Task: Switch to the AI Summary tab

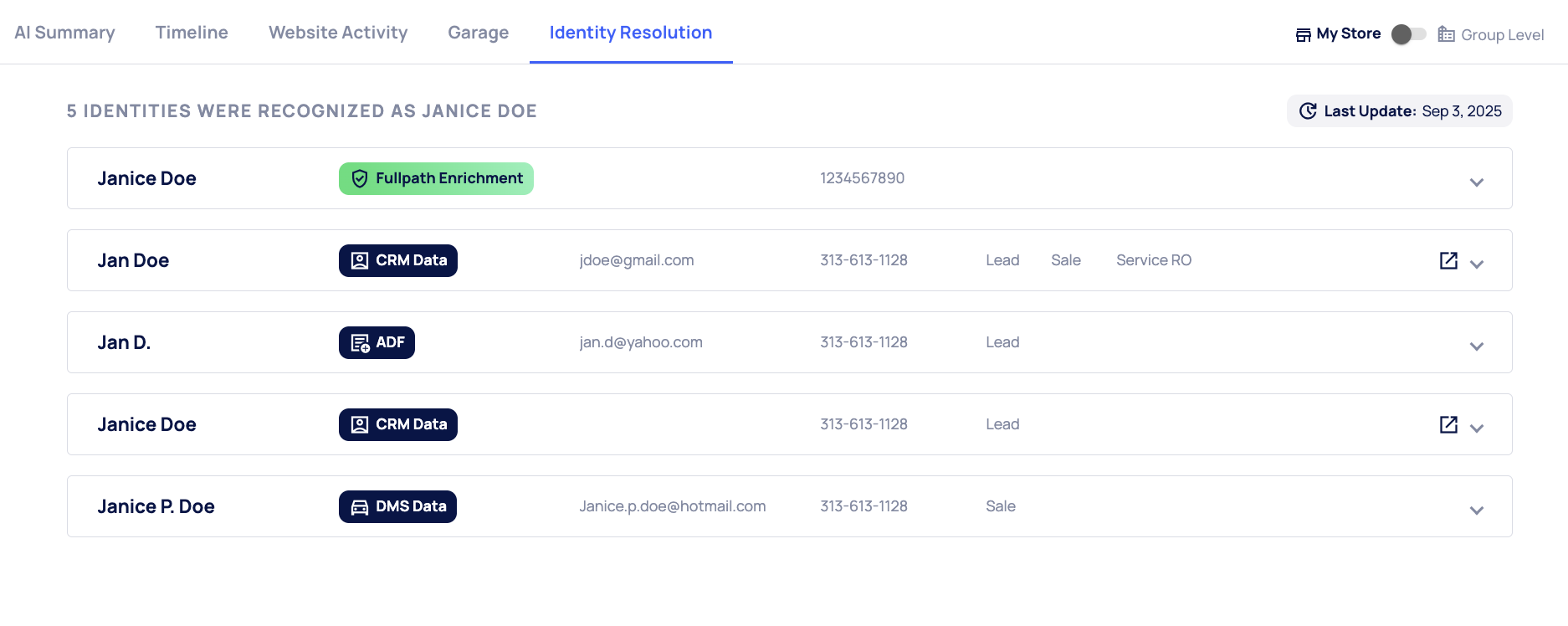Action: 64,33
